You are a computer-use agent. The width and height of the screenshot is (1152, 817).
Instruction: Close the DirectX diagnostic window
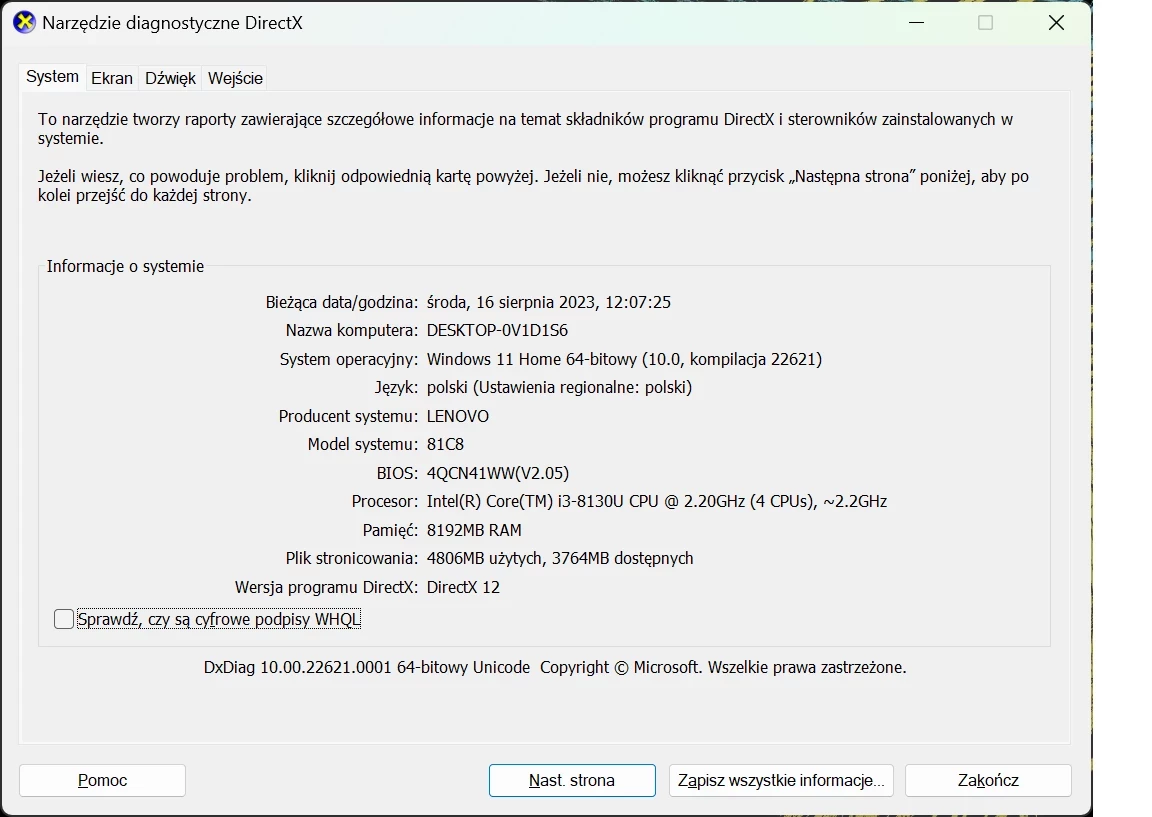(1056, 23)
